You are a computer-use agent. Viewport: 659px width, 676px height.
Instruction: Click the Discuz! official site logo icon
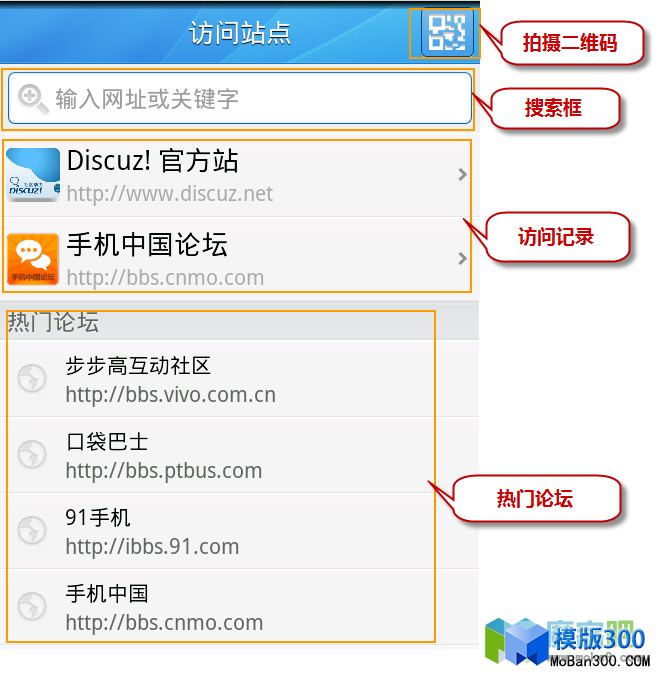(33, 175)
